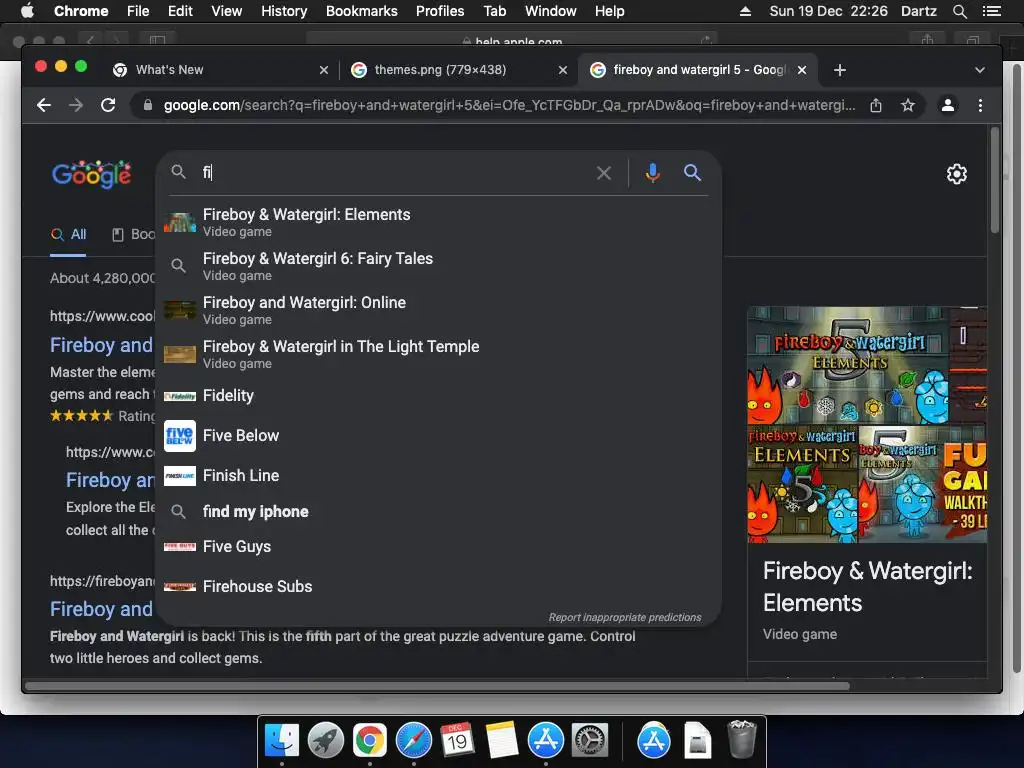1024x768 pixels.
Task: Select the Finish Line suggestion
Action: (x=438, y=475)
